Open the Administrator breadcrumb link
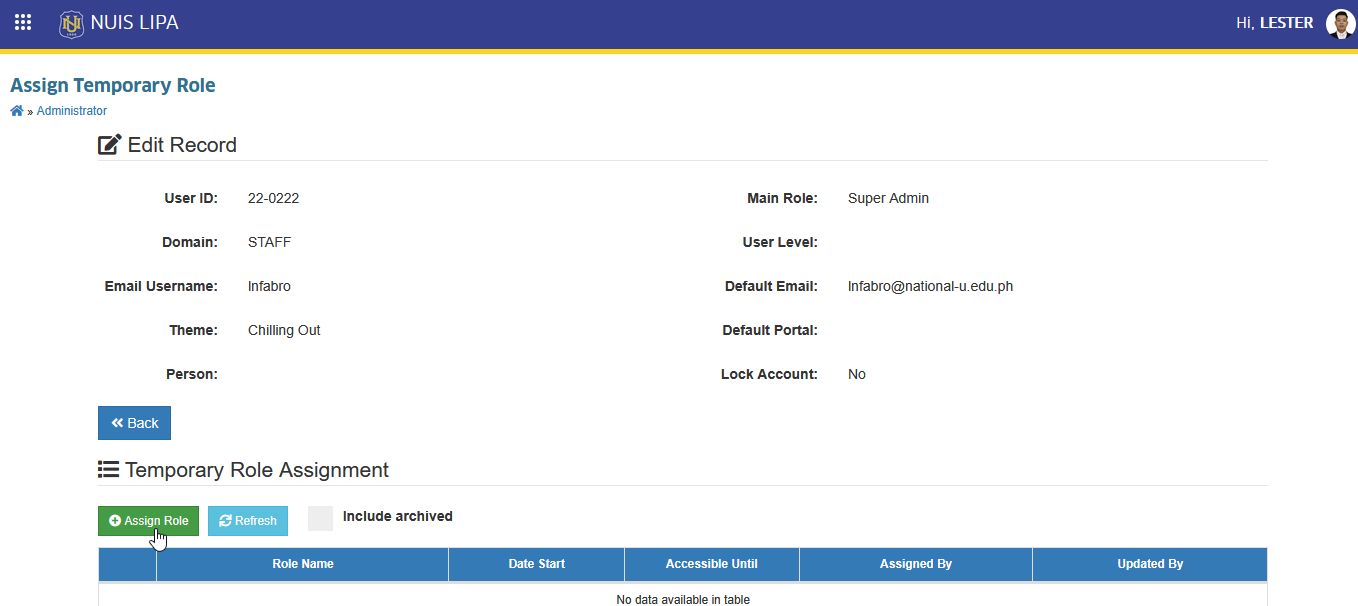The height and width of the screenshot is (606, 1358). coord(72,111)
